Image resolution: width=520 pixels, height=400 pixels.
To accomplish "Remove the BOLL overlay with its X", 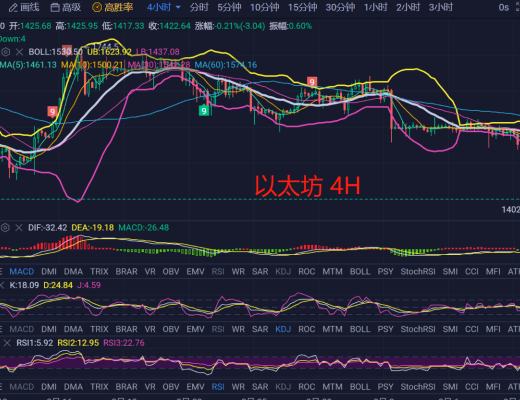I will tap(19, 52).
